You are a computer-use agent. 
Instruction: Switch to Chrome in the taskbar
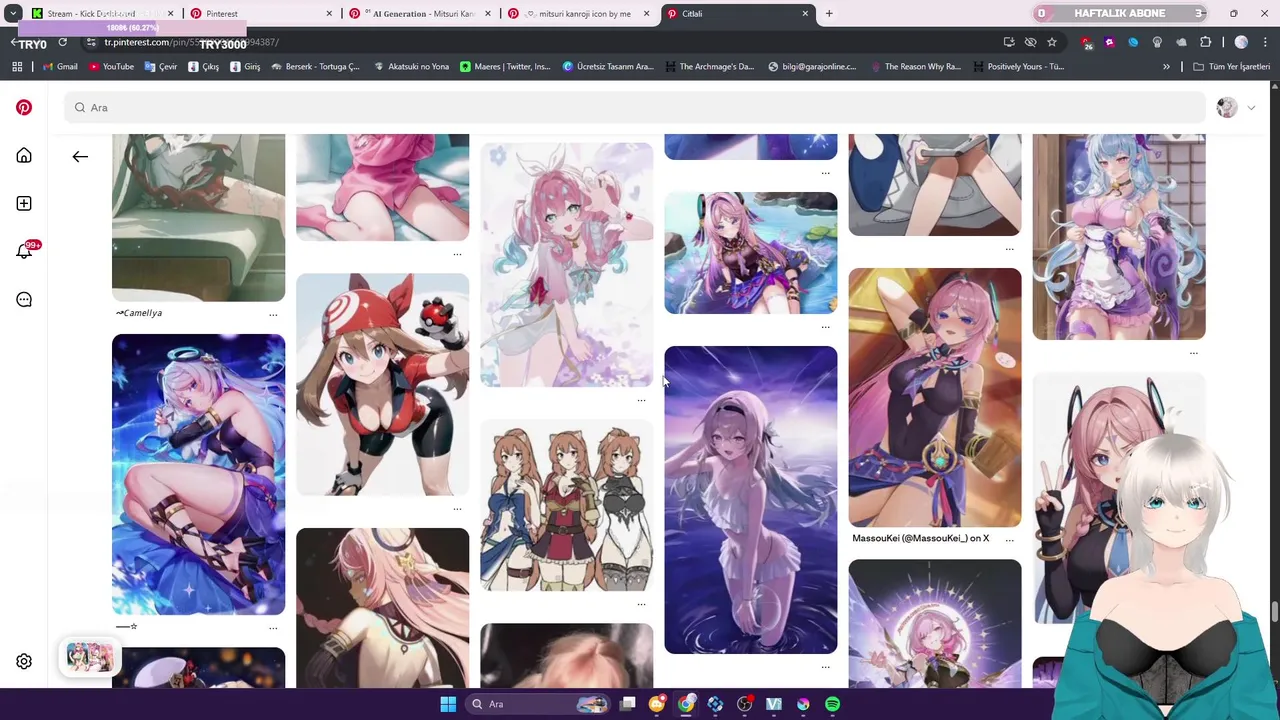click(686, 704)
